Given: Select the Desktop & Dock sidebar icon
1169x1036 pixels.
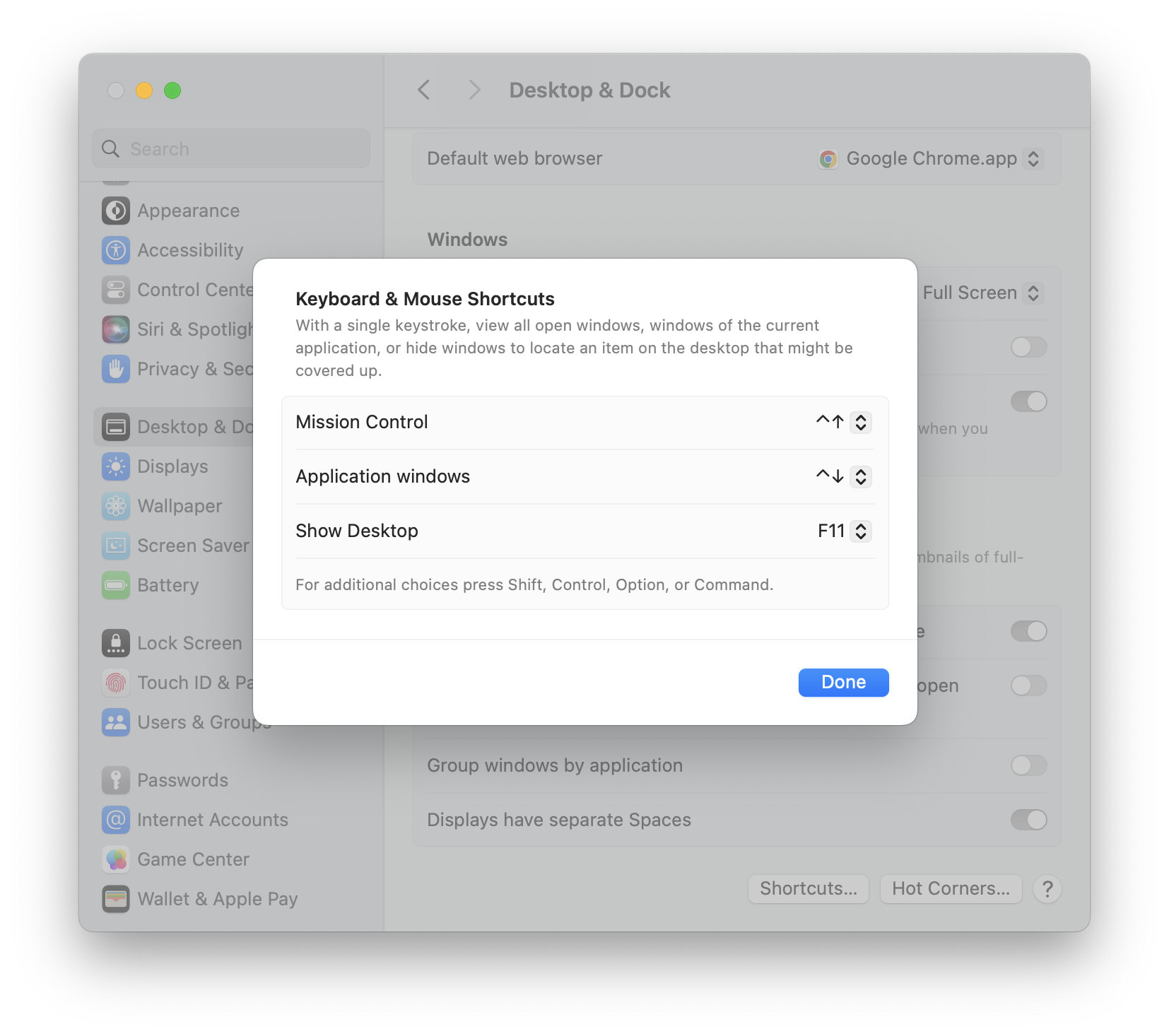Looking at the screenshot, I should click(x=116, y=427).
